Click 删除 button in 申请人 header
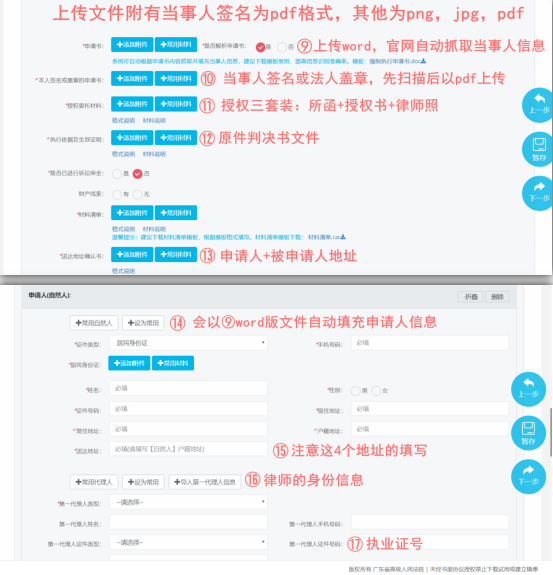 pyautogui.click(x=497, y=297)
